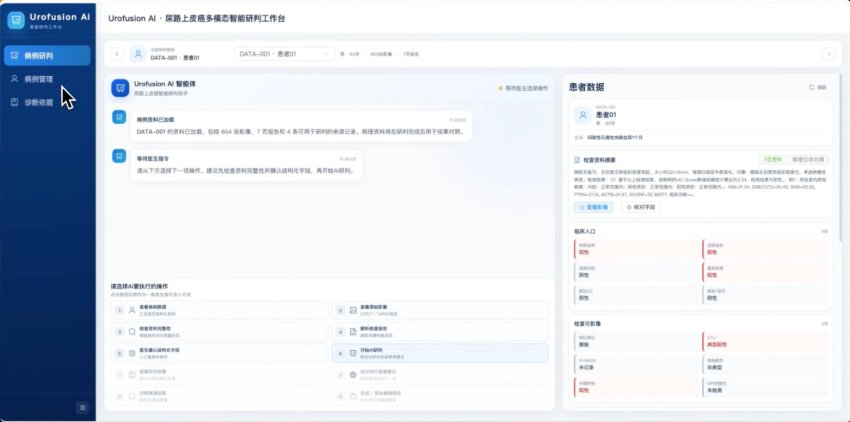850x422 pixels.
Task: Click the green 7页资料 badge
Action: pyautogui.click(x=772, y=159)
